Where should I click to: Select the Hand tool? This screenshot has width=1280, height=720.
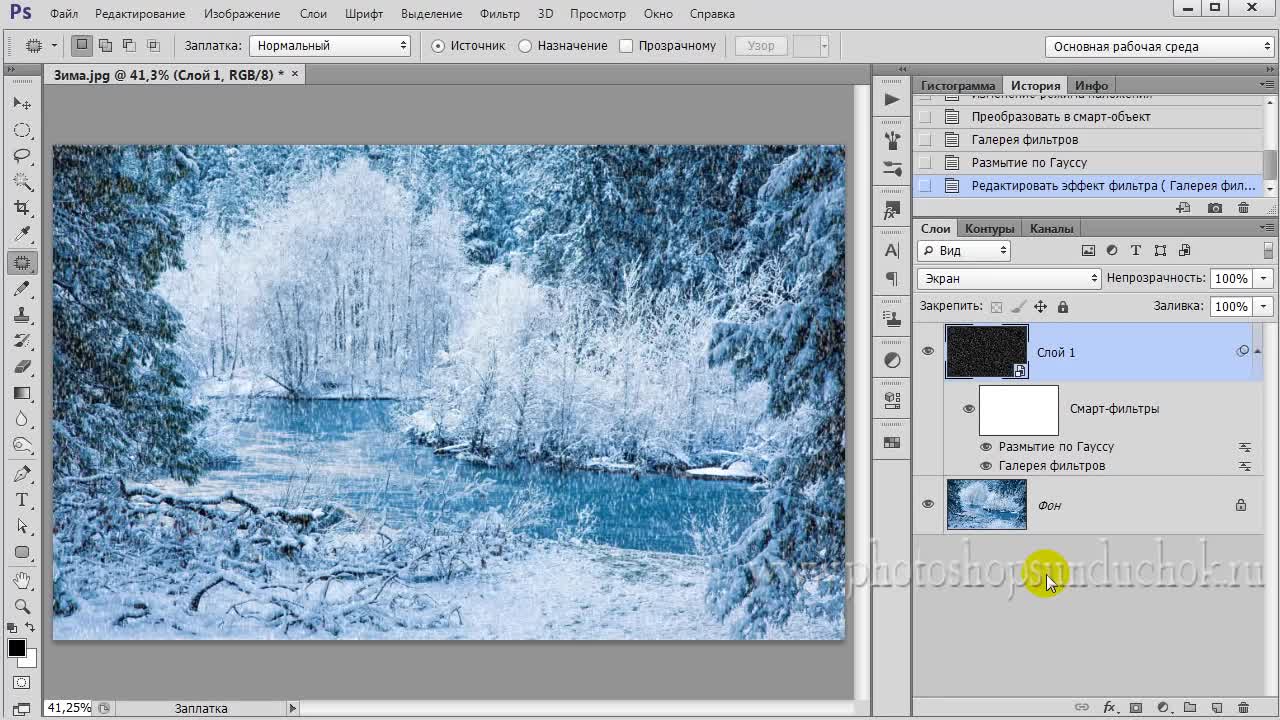pos(22,580)
